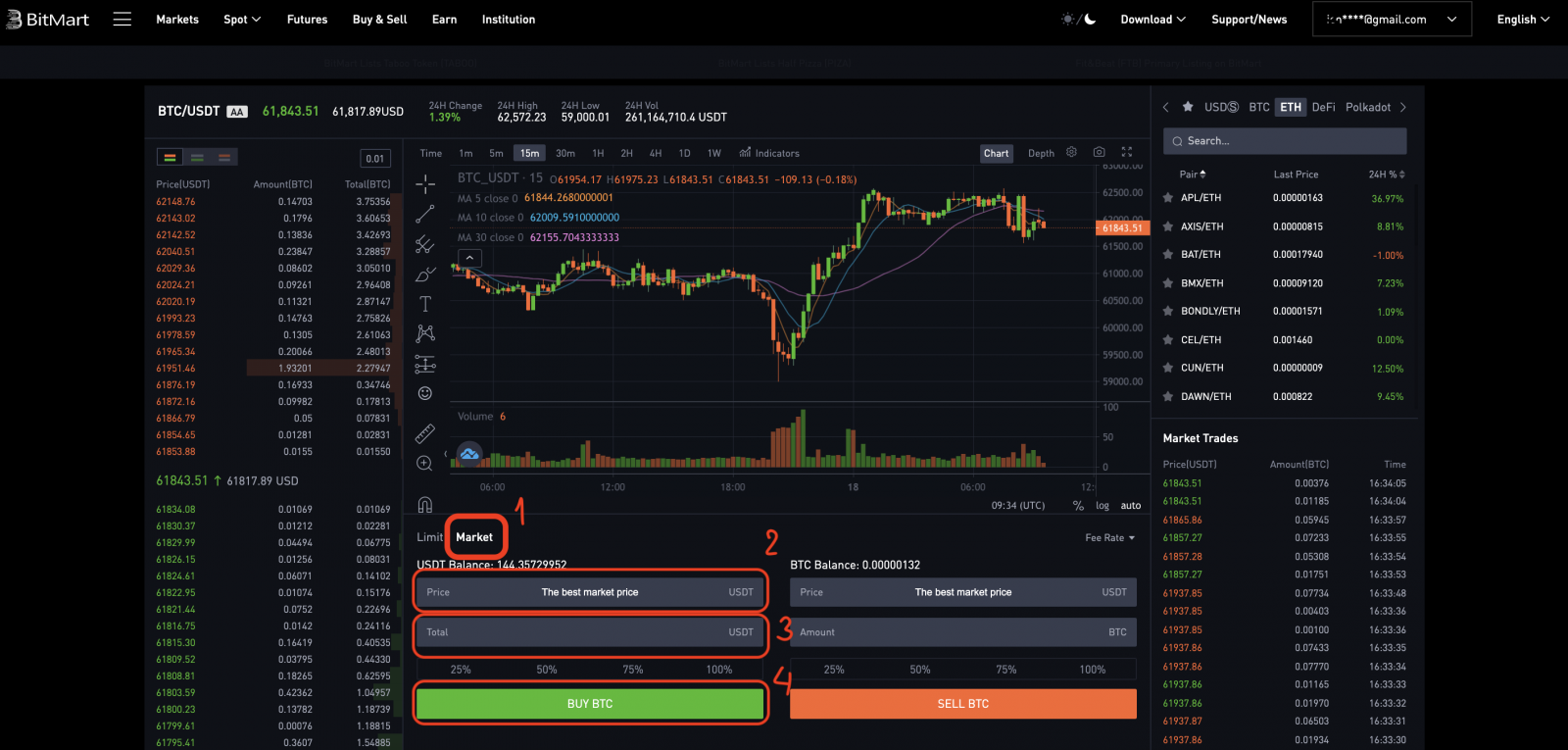Sort pair list by Pair name

coord(1193,175)
